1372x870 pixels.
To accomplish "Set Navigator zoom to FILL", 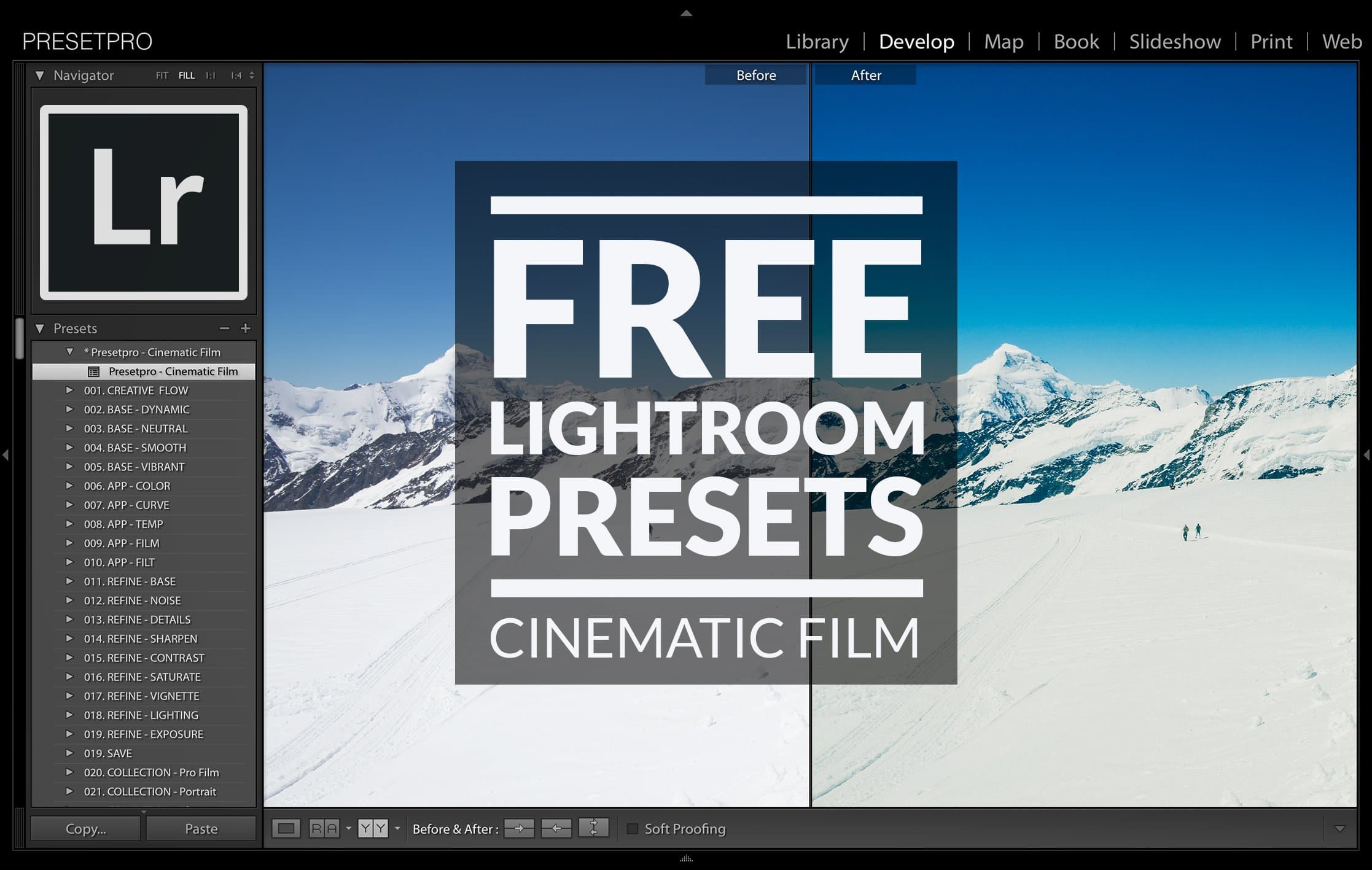I will (x=187, y=76).
